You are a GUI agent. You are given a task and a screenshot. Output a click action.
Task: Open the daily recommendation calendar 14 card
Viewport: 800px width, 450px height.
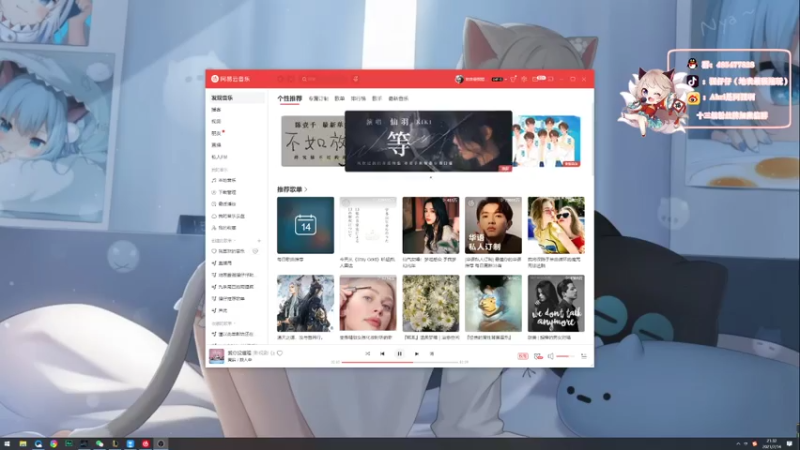pyautogui.click(x=305, y=225)
